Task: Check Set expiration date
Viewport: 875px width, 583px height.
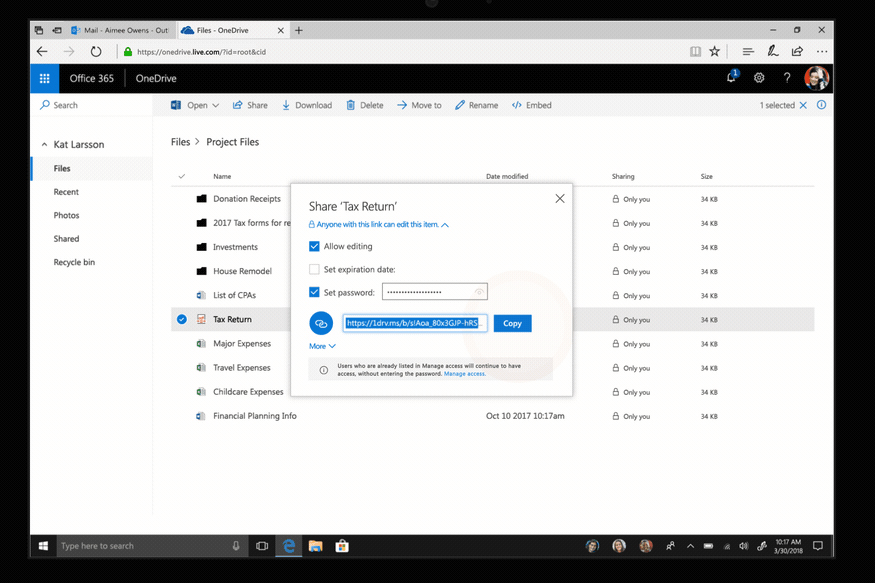Action: click(x=314, y=269)
